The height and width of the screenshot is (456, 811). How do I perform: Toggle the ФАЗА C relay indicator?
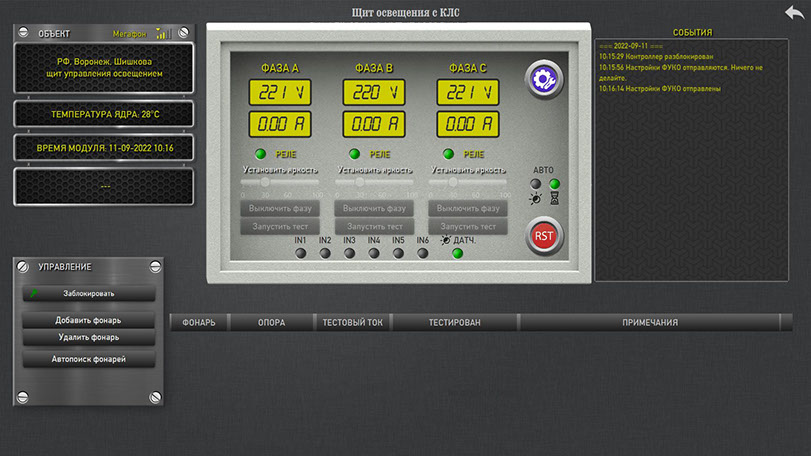pyautogui.click(x=448, y=154)
